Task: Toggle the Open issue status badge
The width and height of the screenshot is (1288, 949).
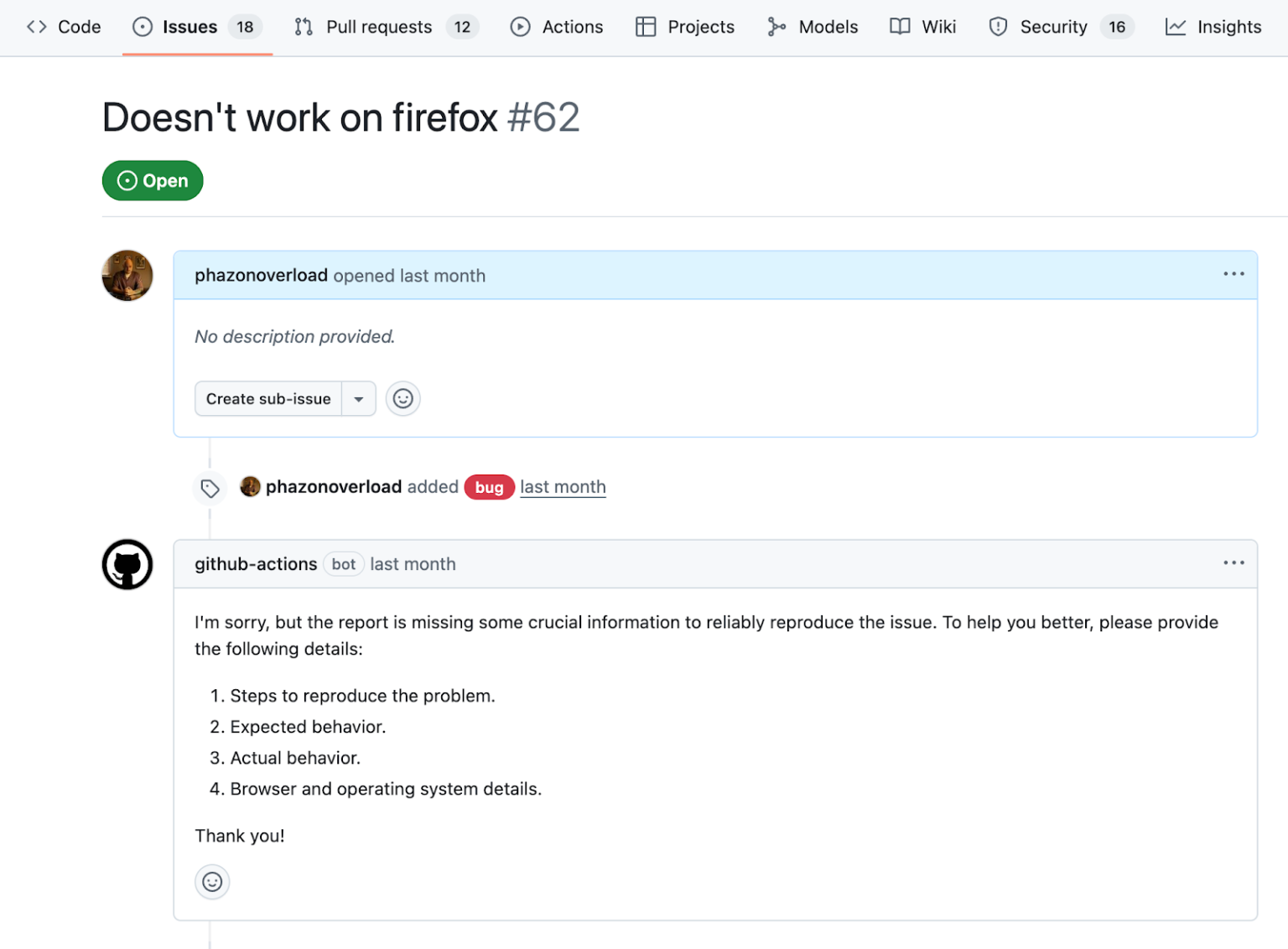Action: 152,180
